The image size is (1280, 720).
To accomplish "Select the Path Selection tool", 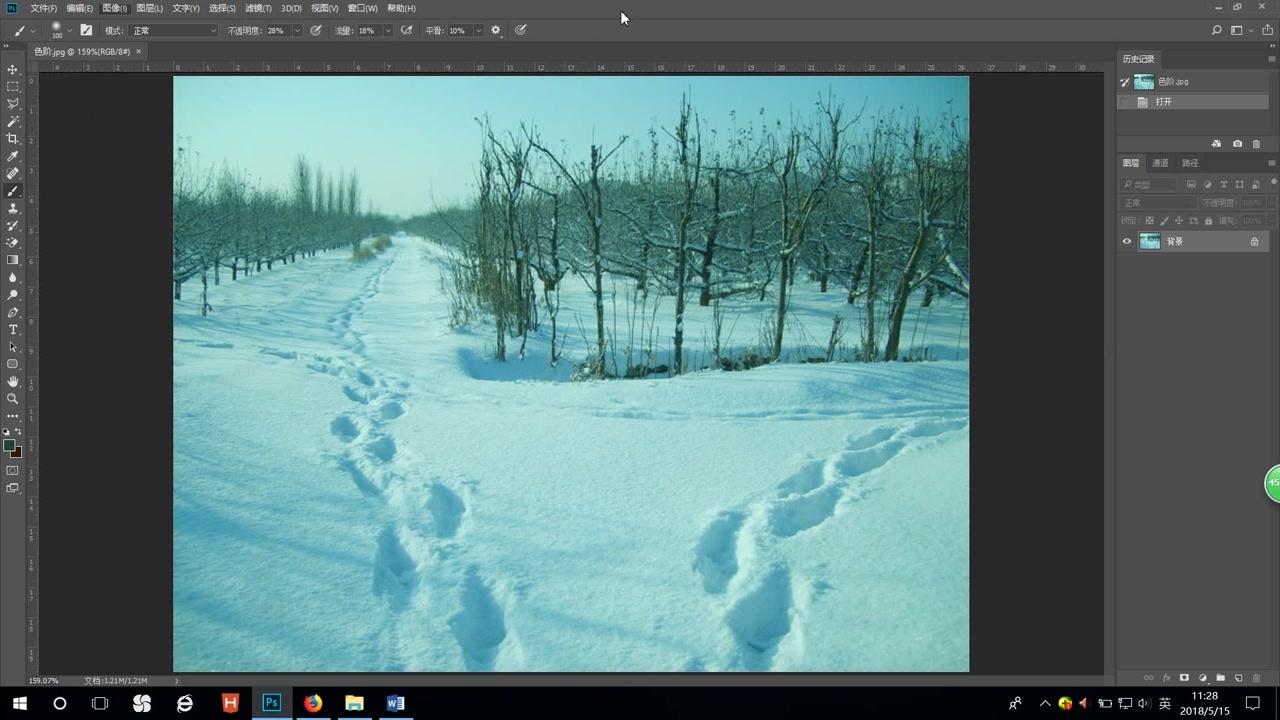I will 13,347.
